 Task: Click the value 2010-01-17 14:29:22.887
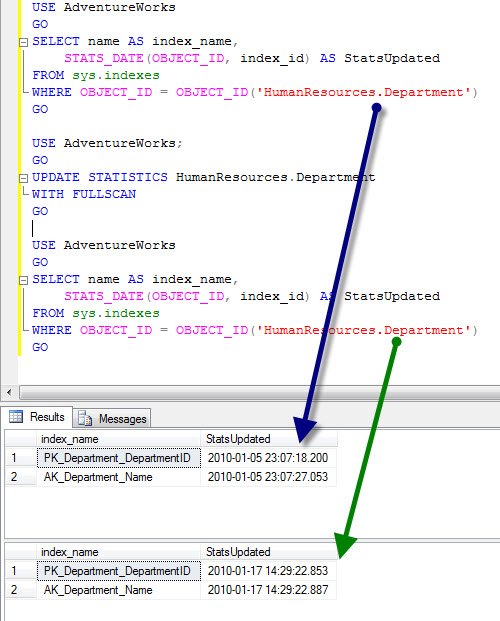point(268,590)
